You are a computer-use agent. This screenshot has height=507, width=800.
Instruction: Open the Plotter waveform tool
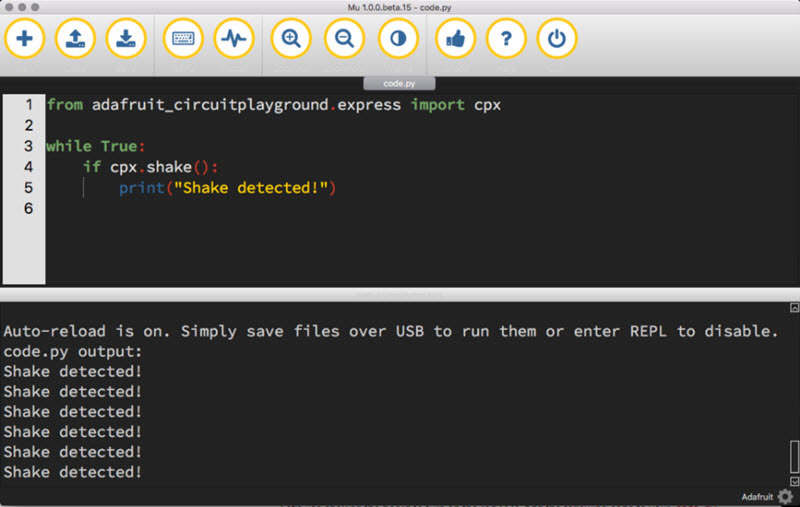tap(234, 40)
